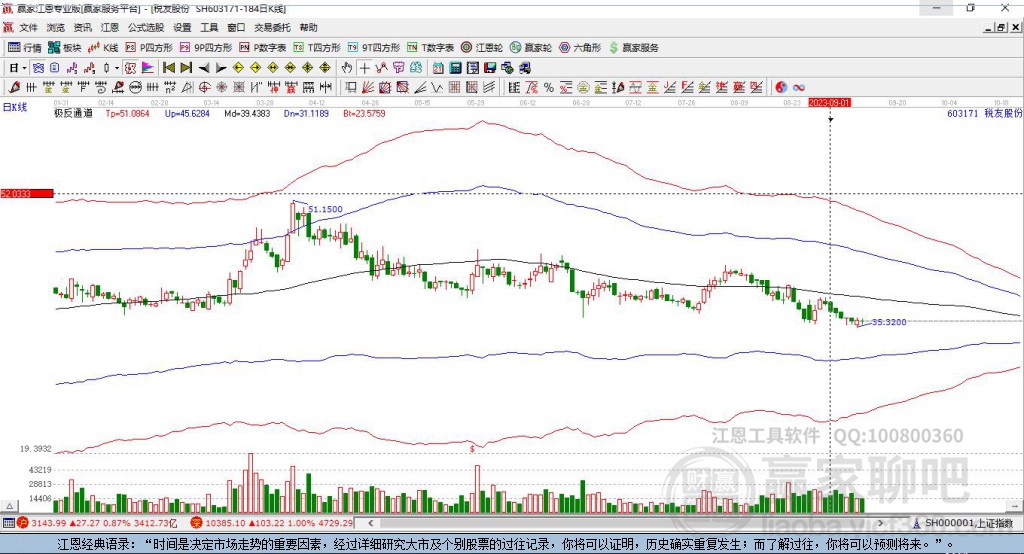This screenshot has height=554, width=1024.
Task: Jump to first bar with skip-to-start icon
Action: [169, 68]
